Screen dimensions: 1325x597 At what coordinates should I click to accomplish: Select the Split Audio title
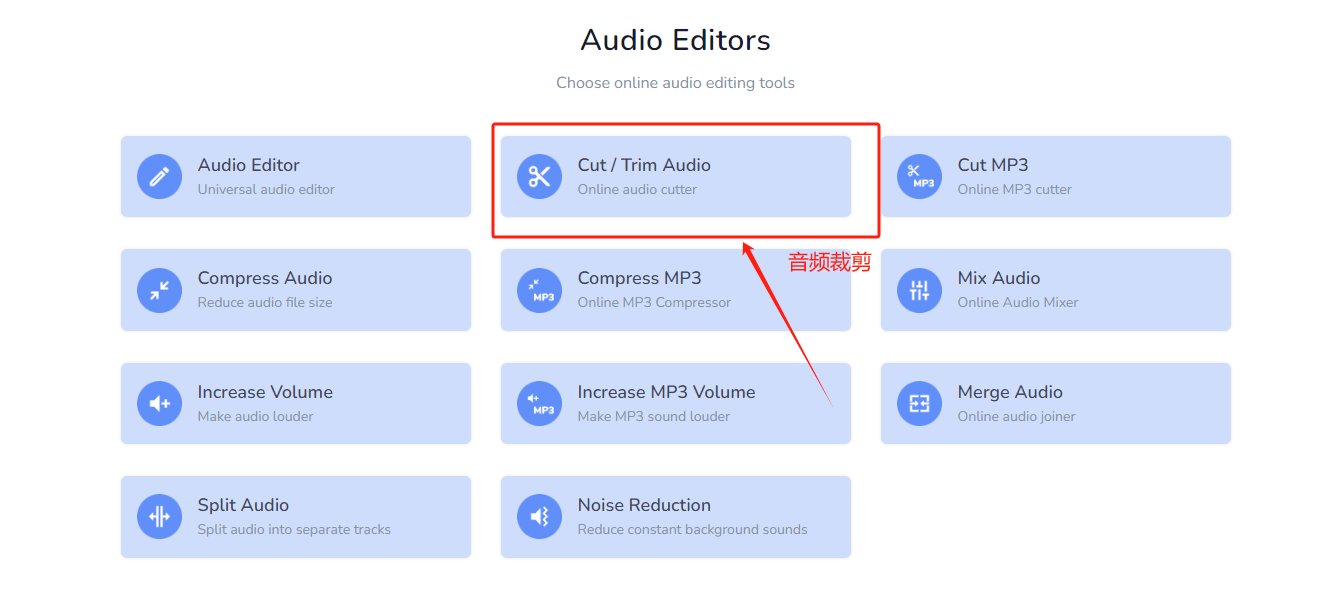click(x=243, y=505)
